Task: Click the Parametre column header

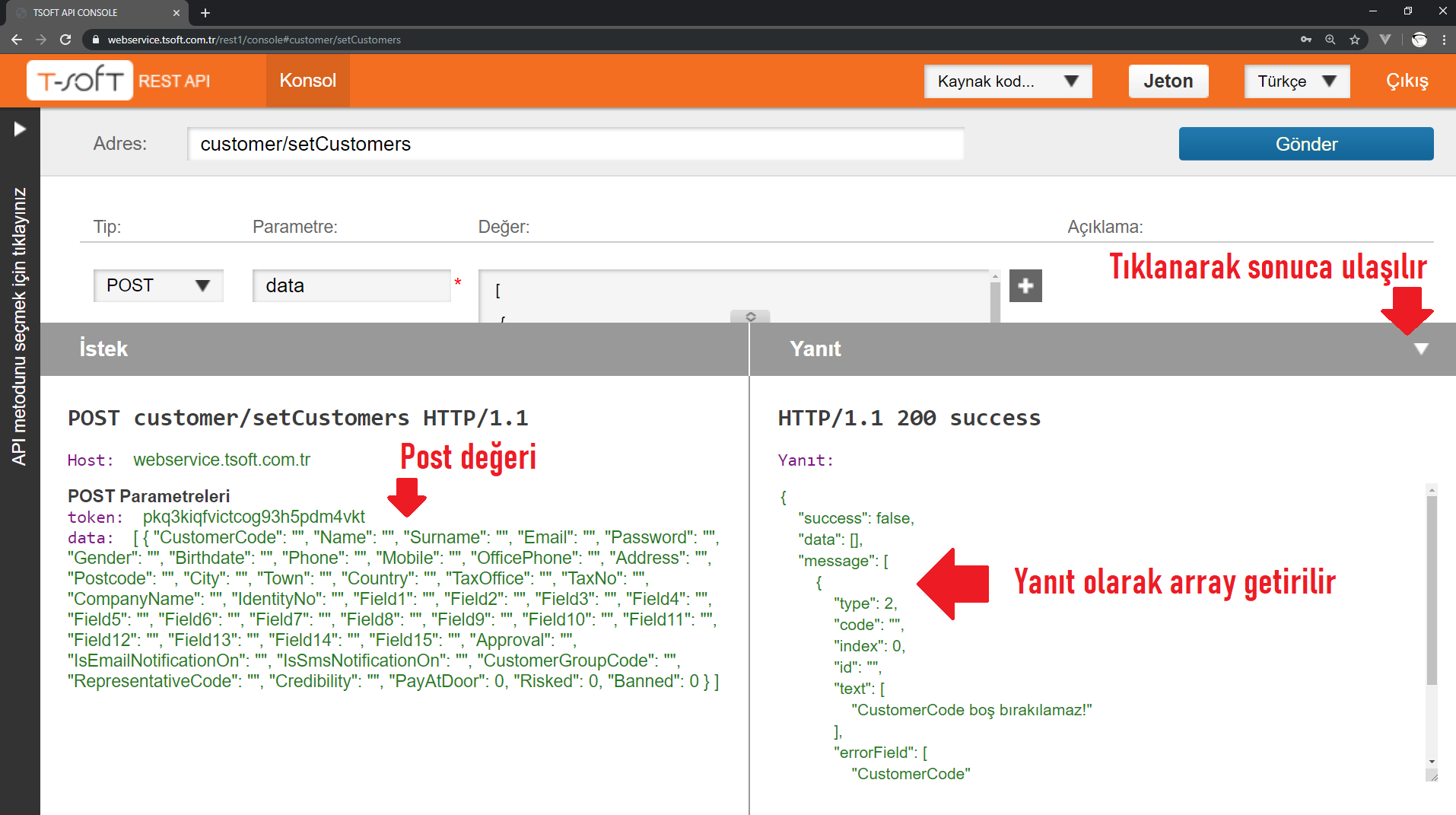Action: coord(294,227)
